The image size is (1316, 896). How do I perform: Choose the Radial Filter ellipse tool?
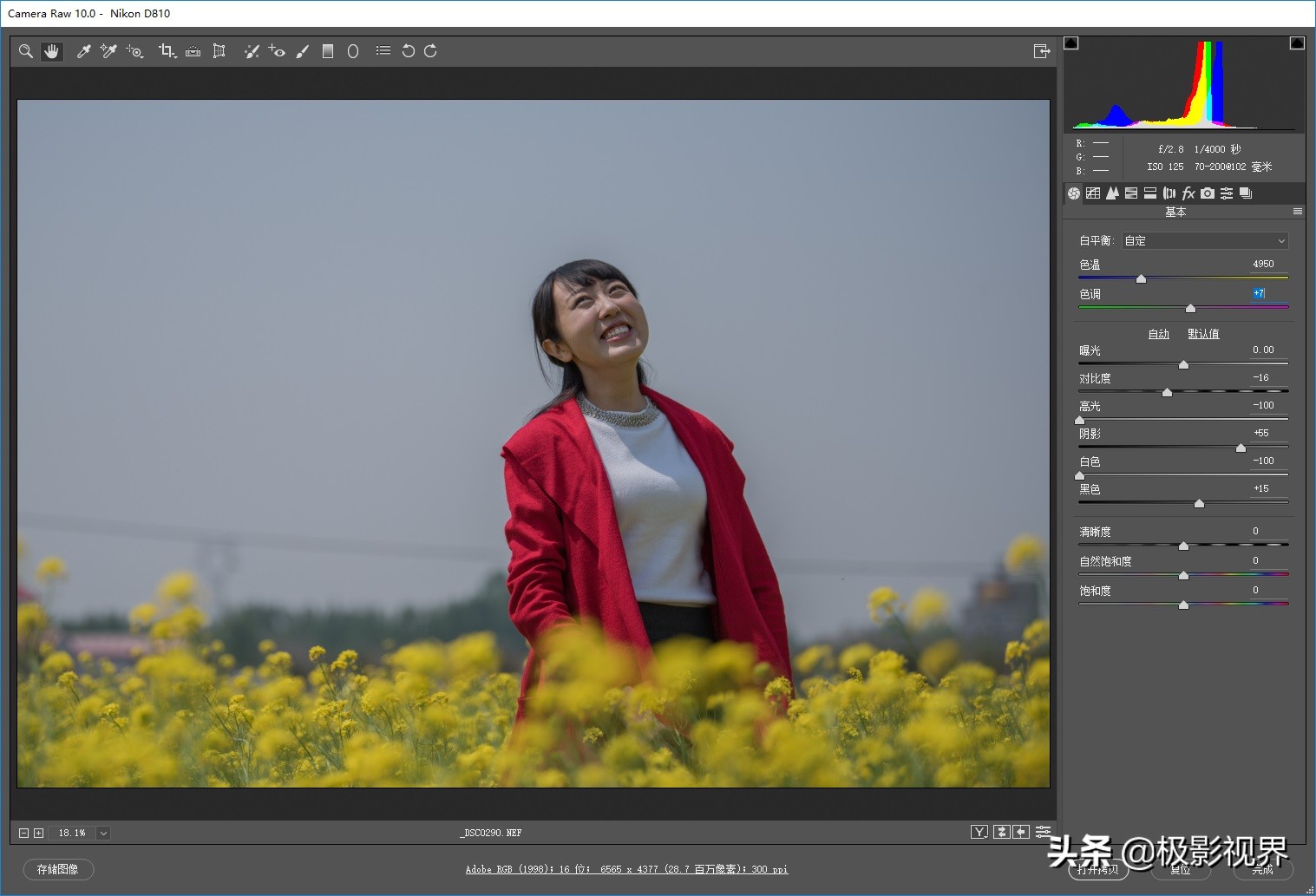[x=353, y=51]
